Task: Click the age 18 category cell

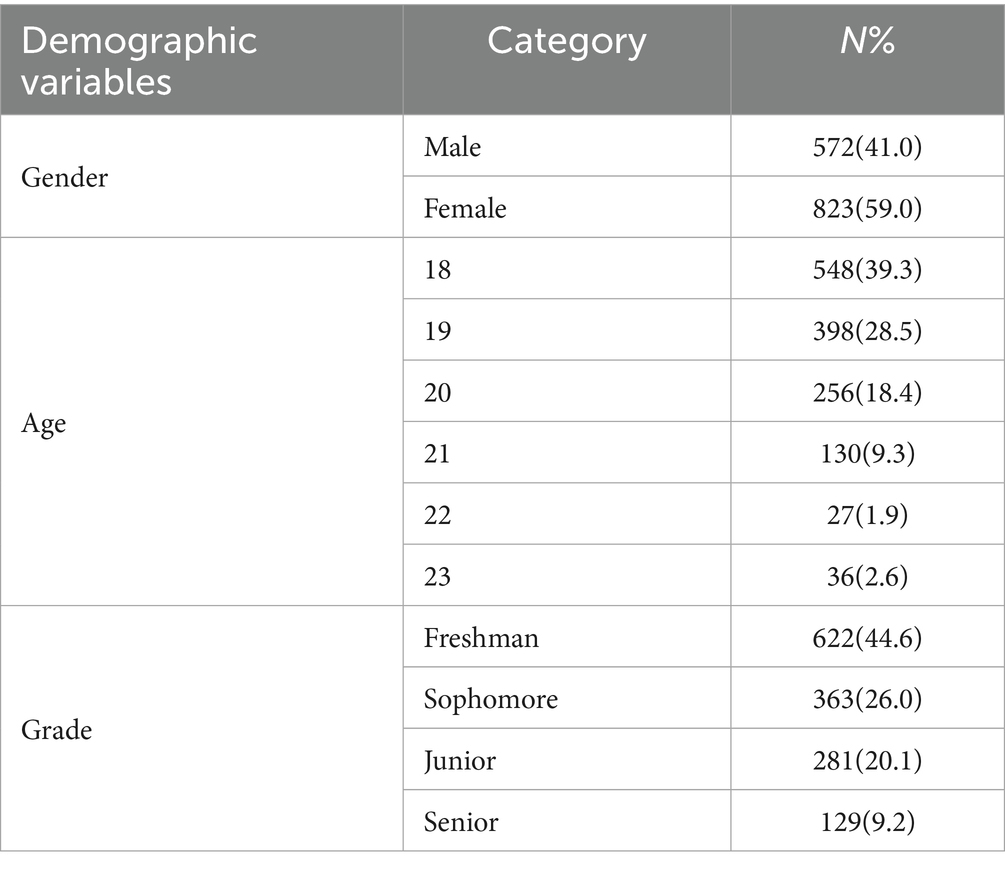Action: pos(437,270)
